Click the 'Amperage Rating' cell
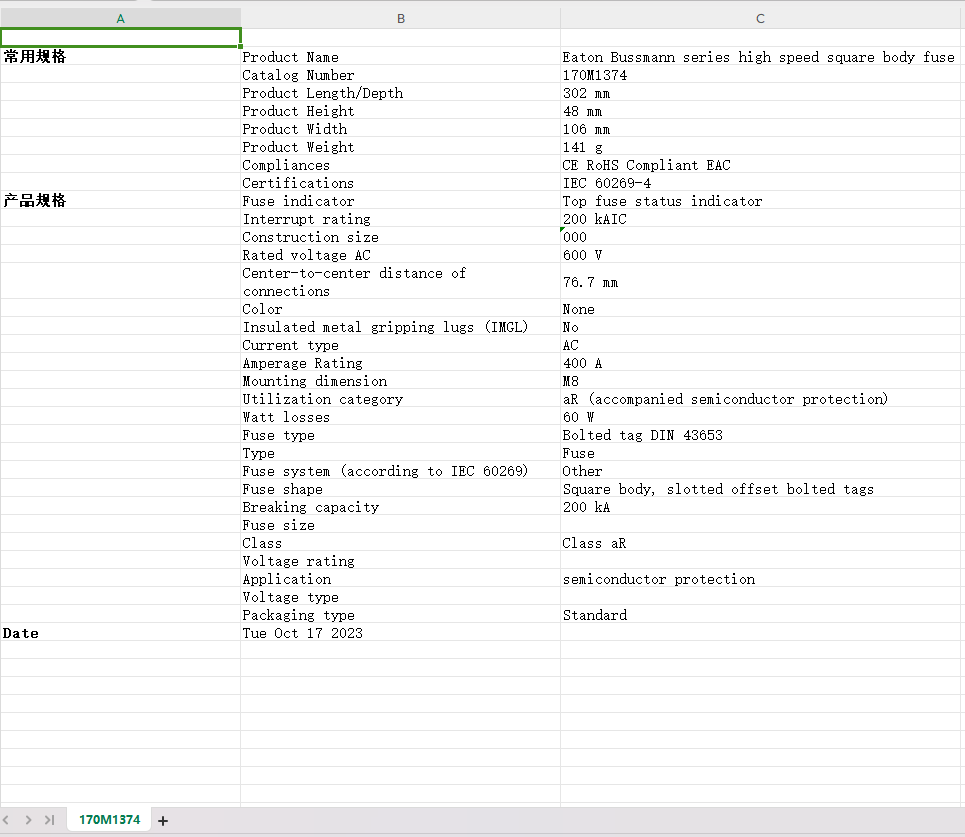965x837 pixels. [401, 362]
